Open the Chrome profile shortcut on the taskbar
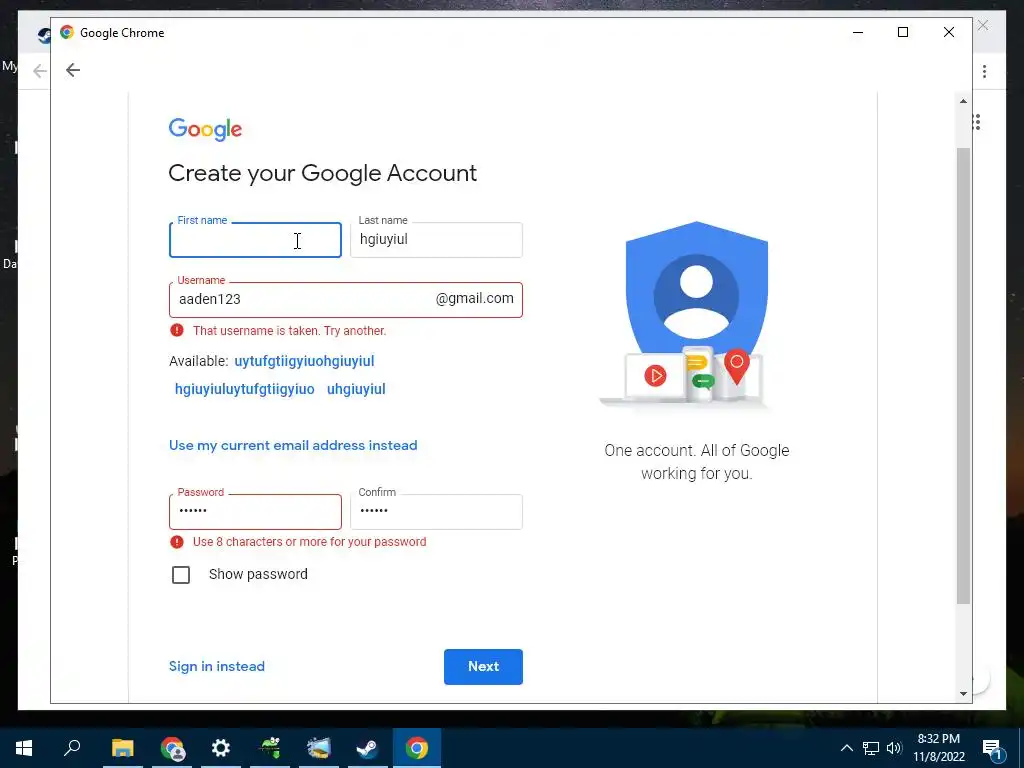This screenshot has height=768, width=1024. pos(172,748)
